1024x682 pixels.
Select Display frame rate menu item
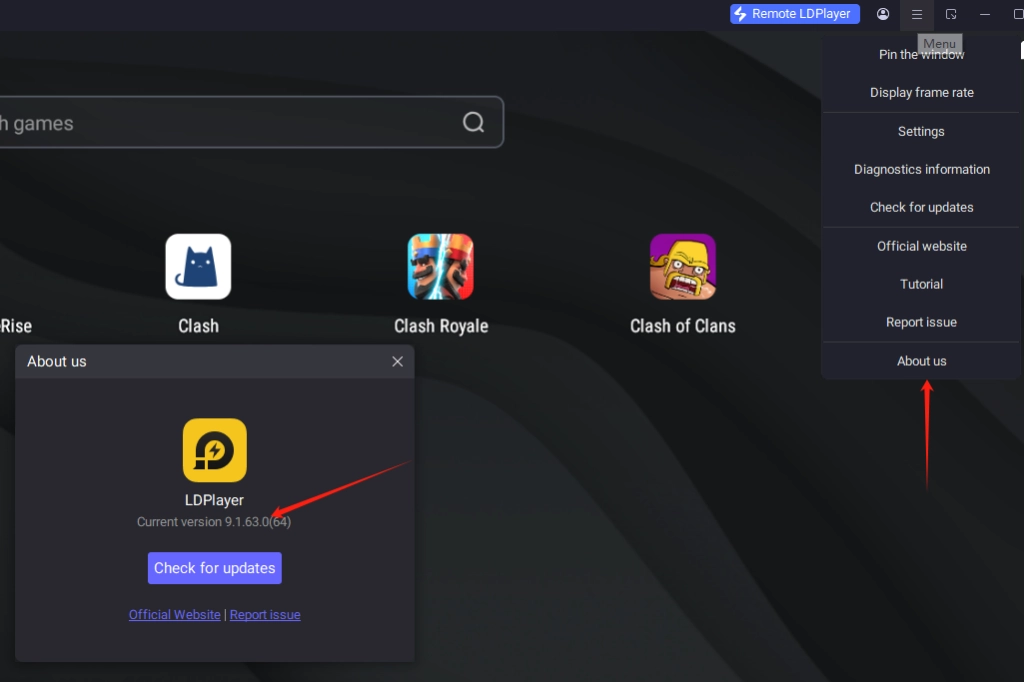[921, 93]
